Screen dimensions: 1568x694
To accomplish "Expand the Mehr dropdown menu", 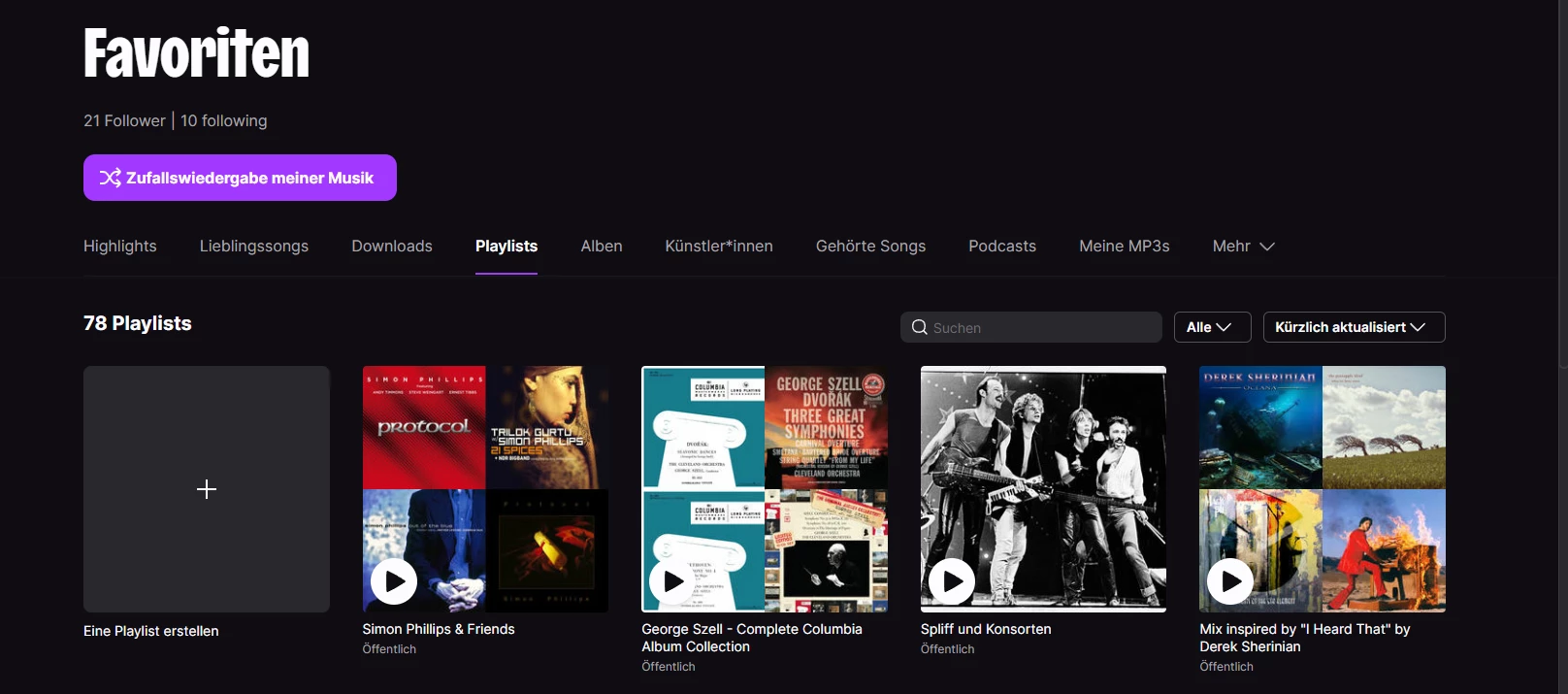I will click(x=1243, y=247).
